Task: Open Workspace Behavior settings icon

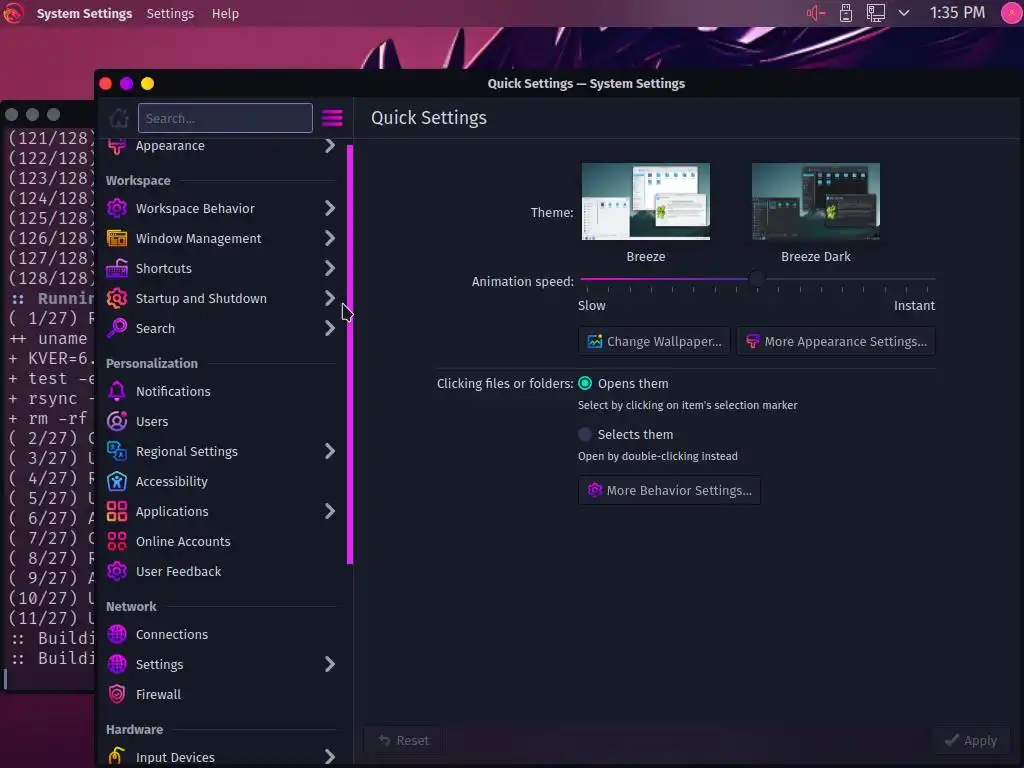Action: pos(117,208)
